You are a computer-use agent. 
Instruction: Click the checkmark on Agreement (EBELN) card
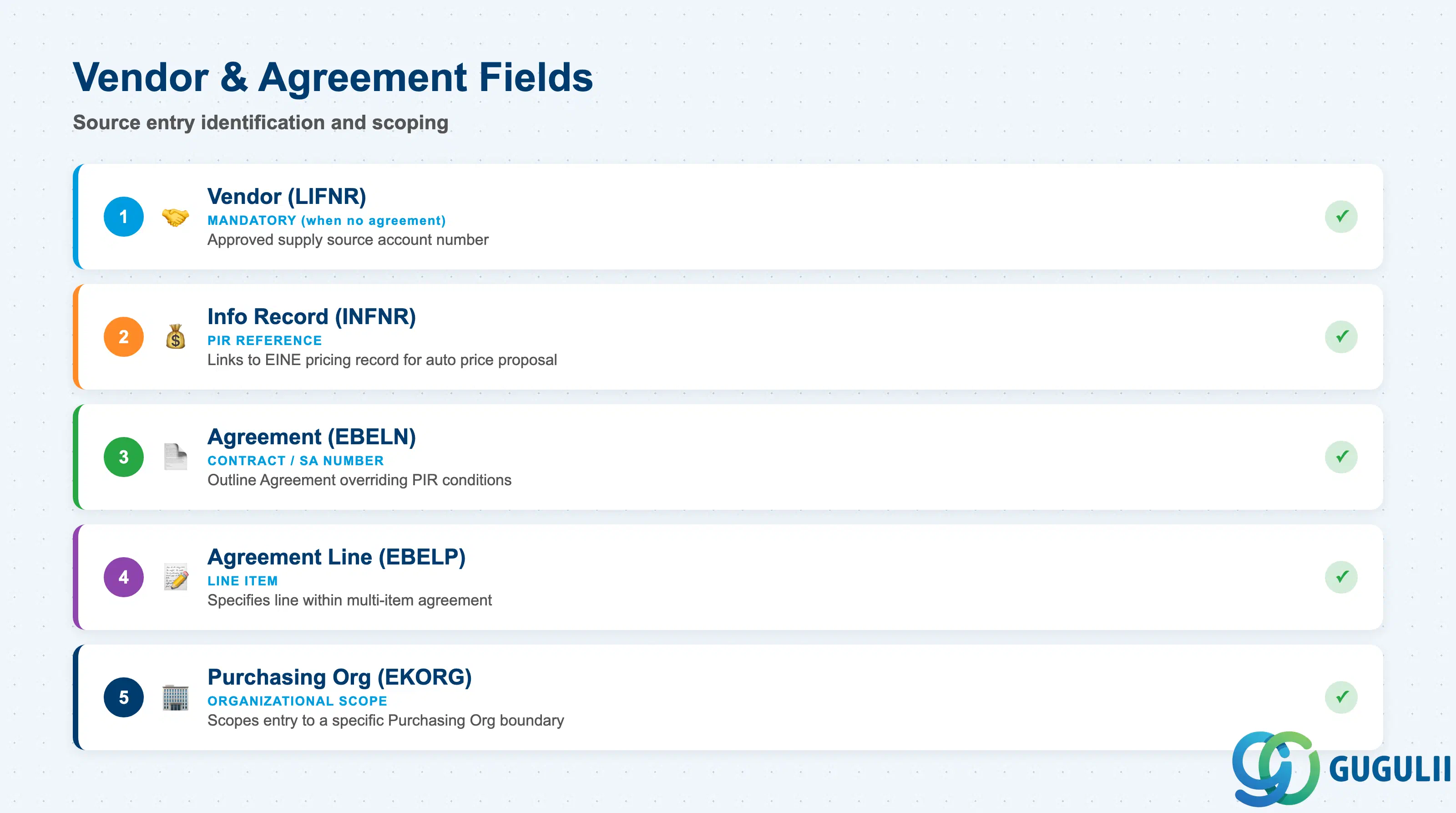1341,457
